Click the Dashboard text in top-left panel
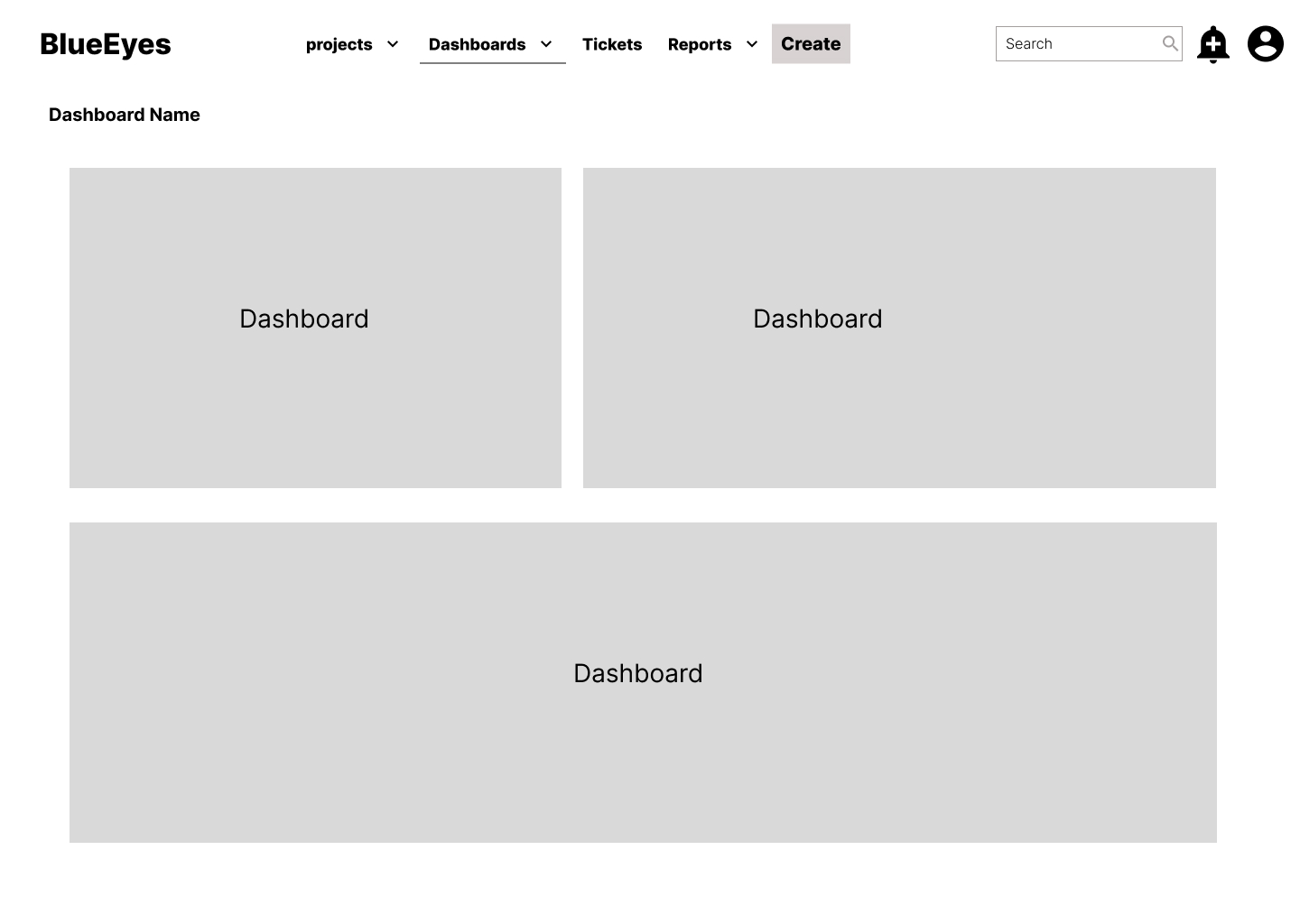Image resolution: width=1300 pixels, height=924 pixels. coord(304,319)
